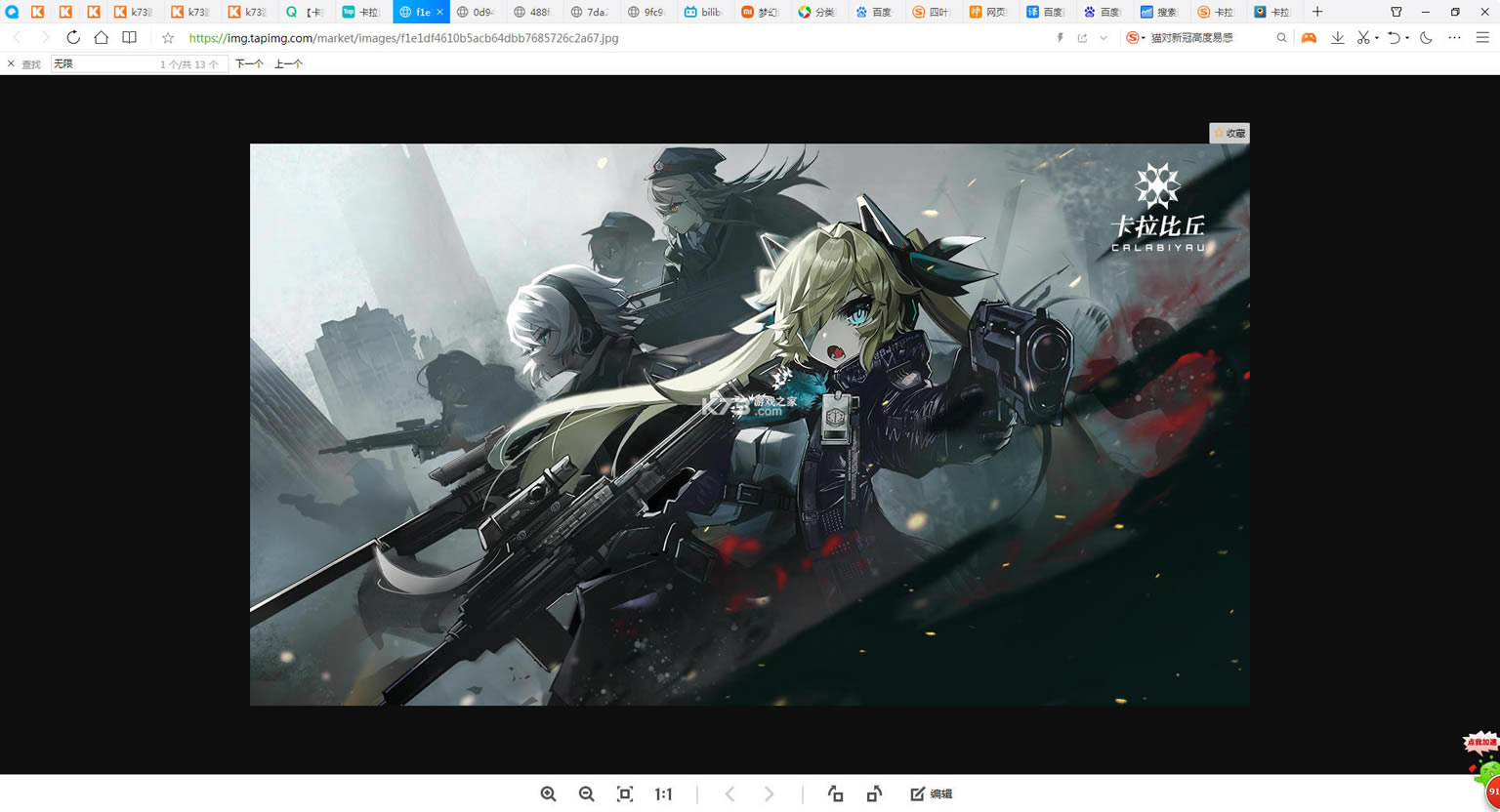Click 下一个 to find next match
The image size is (1500, 812).
[249, 63]
